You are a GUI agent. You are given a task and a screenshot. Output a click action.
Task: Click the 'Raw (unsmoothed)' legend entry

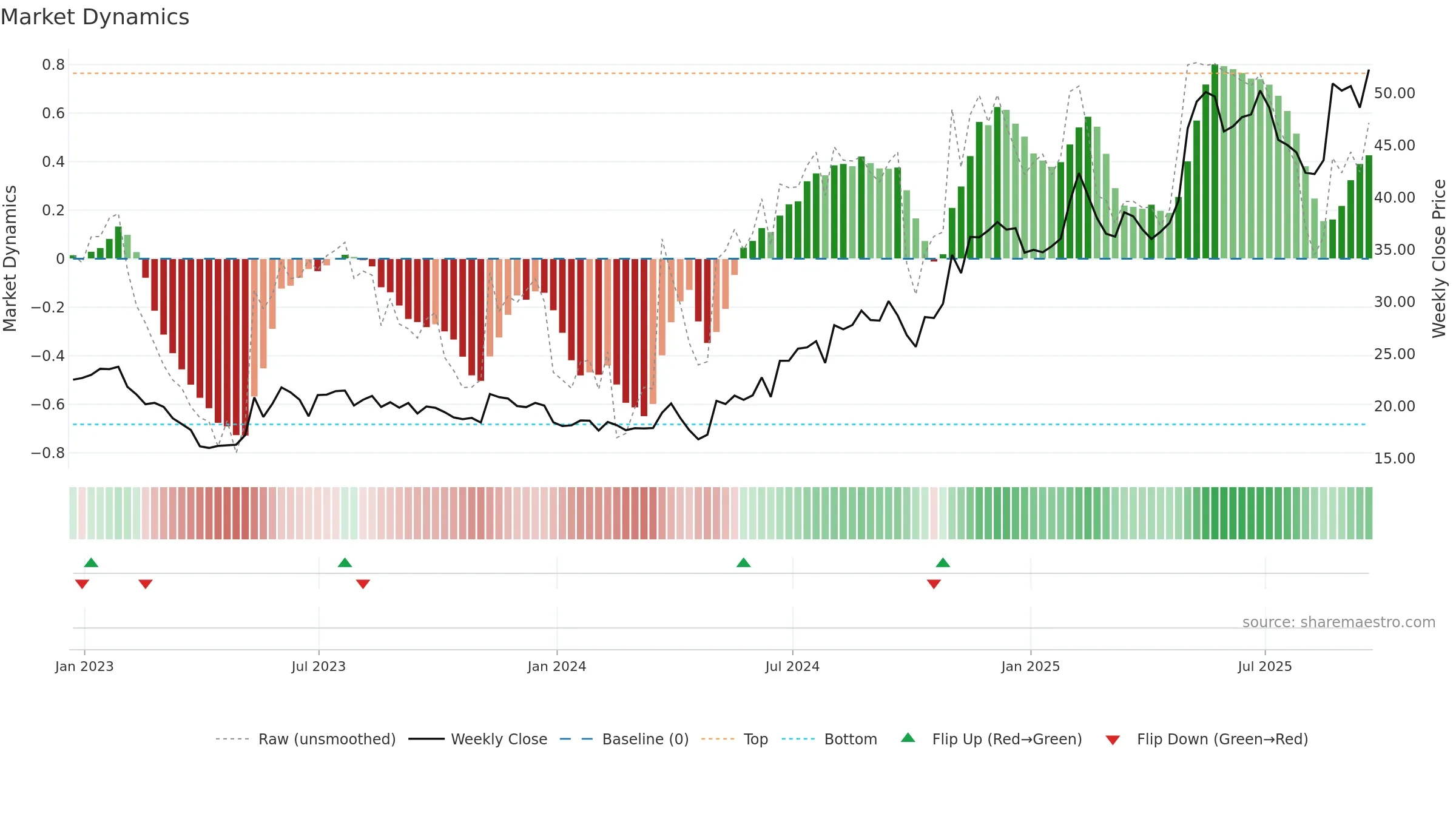[306, 739]
